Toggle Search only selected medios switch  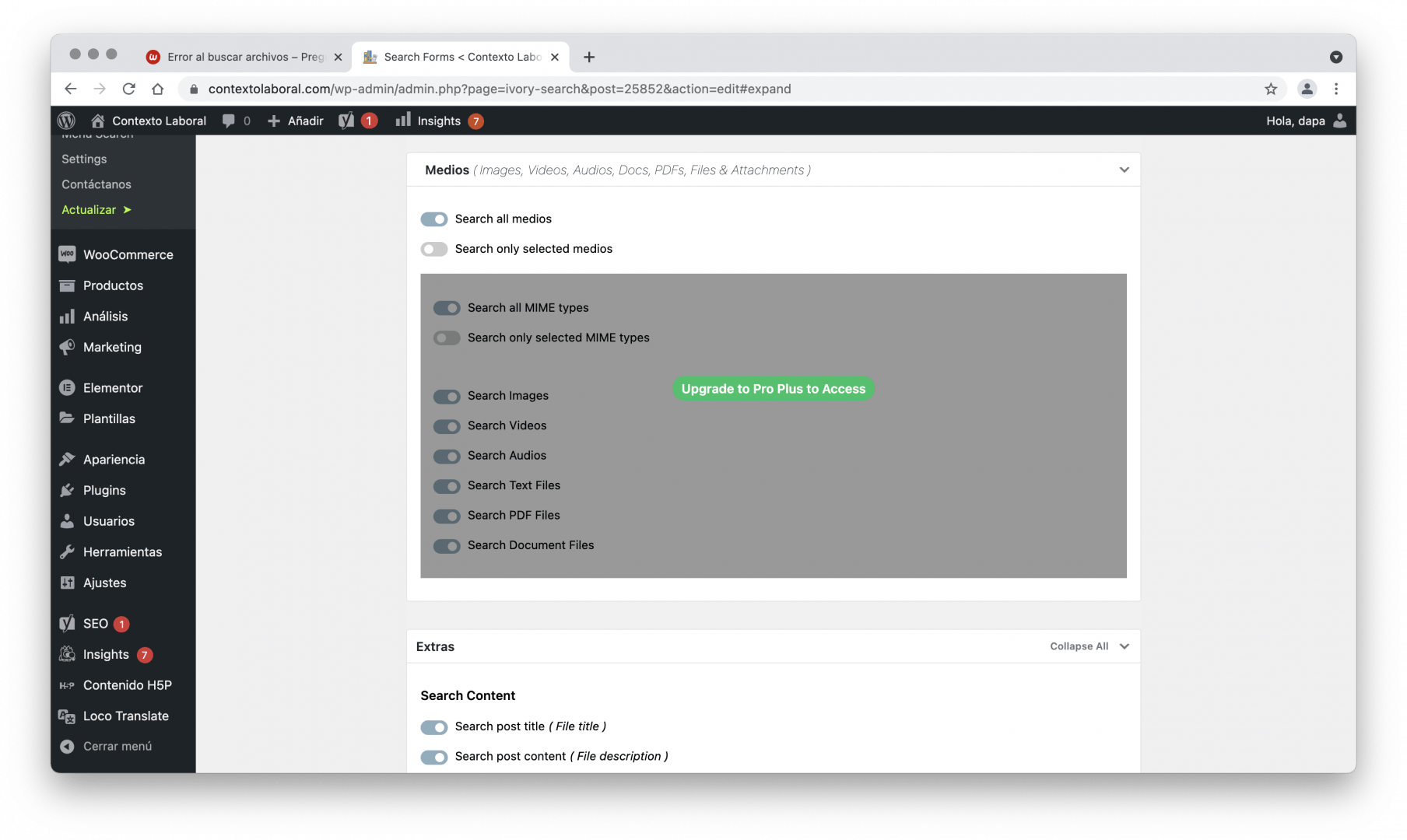pos(434,249)
